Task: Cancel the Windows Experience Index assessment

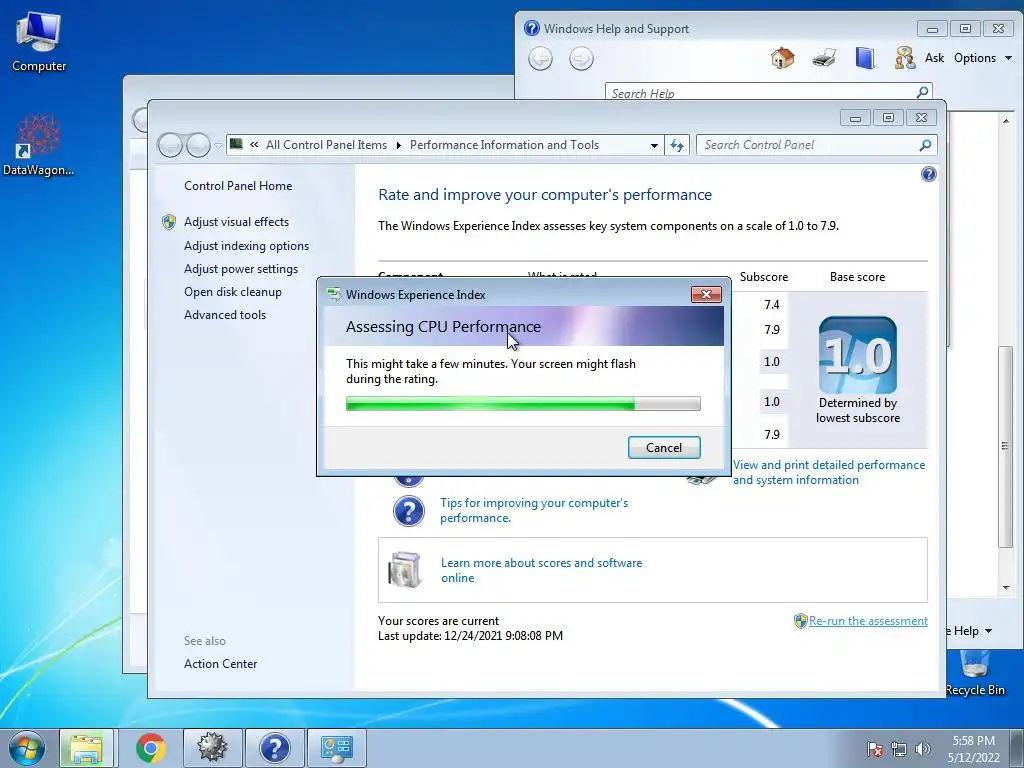Action: click(x=664, y=447)
